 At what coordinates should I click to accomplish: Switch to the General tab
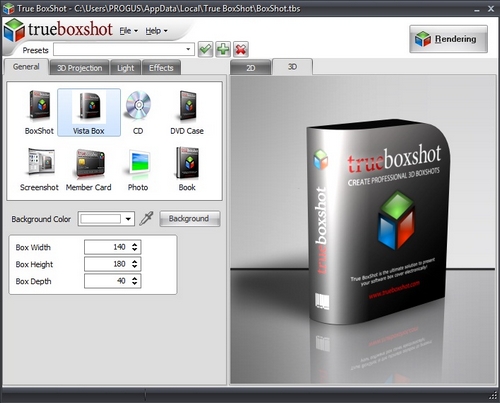tap(26, 67)
